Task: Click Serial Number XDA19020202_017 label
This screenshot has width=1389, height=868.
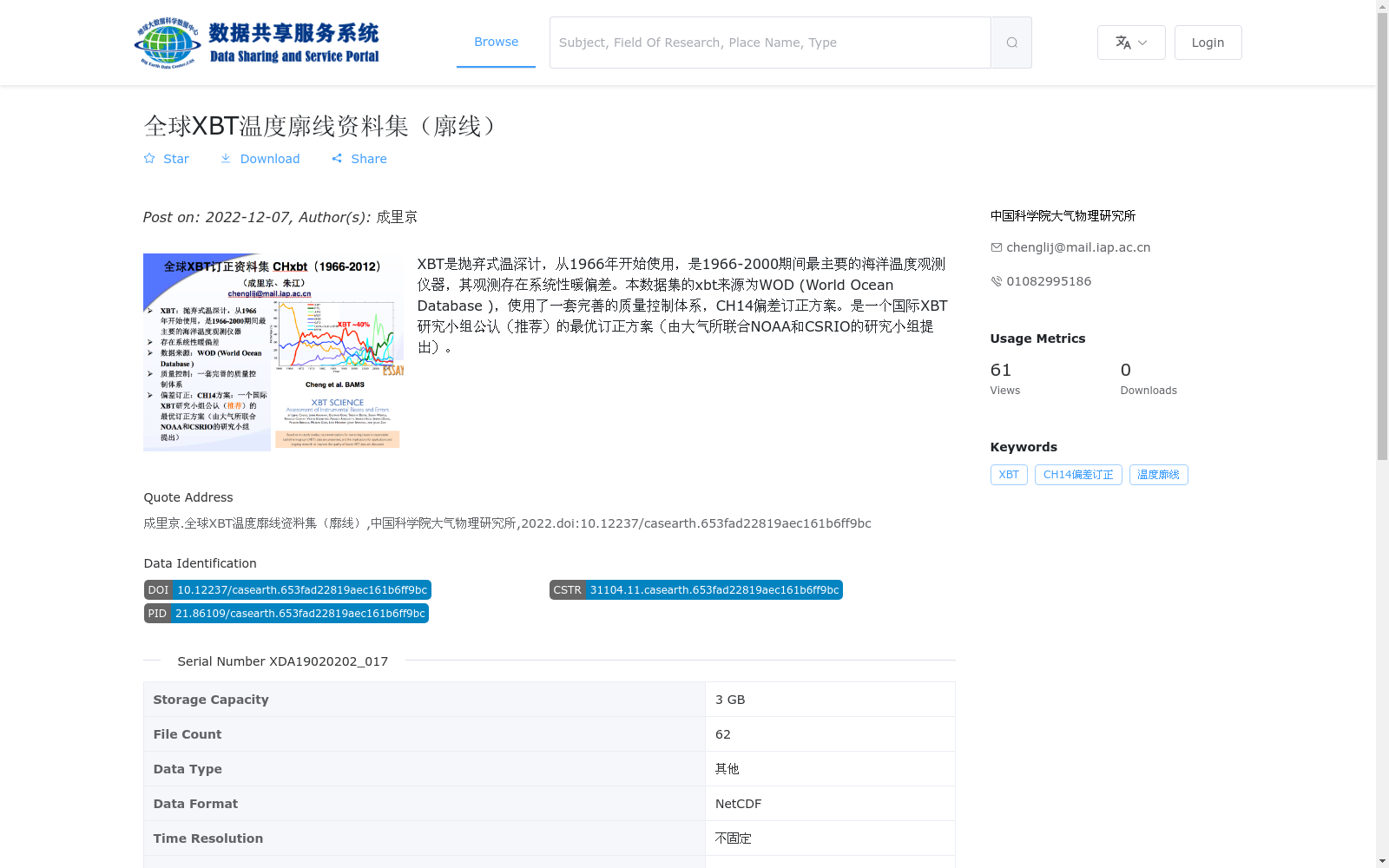Action: coord(283,661)
